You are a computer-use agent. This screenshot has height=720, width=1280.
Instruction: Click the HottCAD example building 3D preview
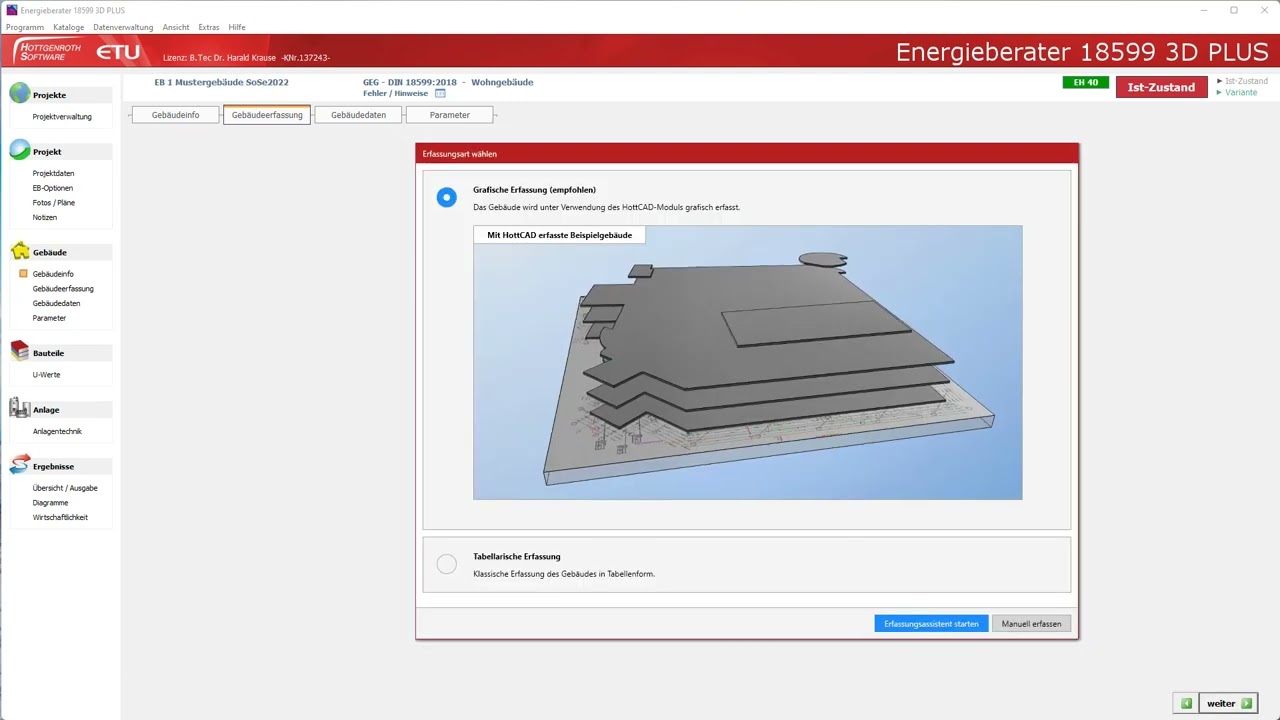pyautogui.click(x=748, y=362)
